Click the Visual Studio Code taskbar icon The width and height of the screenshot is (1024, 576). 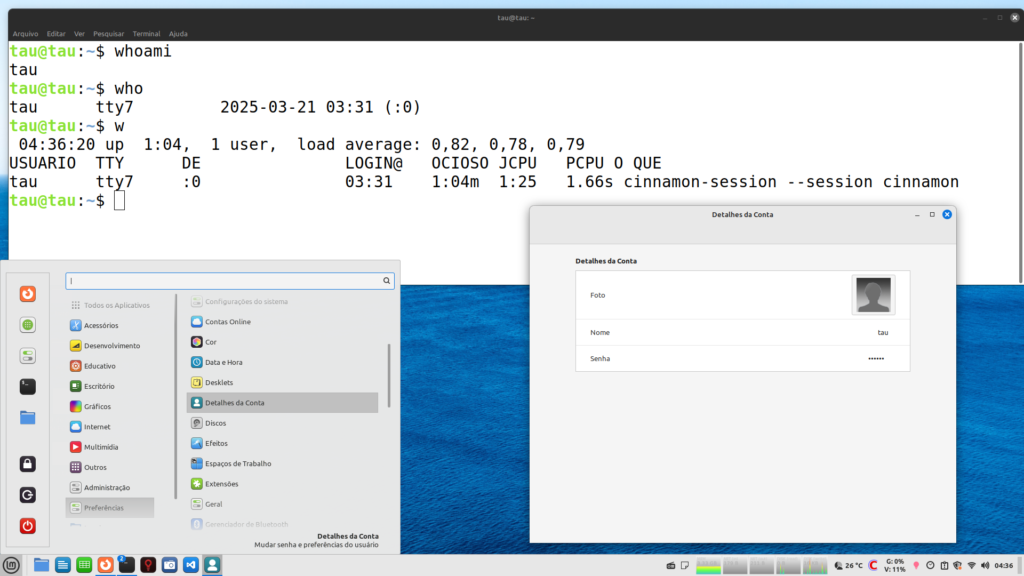pos(190,565)
